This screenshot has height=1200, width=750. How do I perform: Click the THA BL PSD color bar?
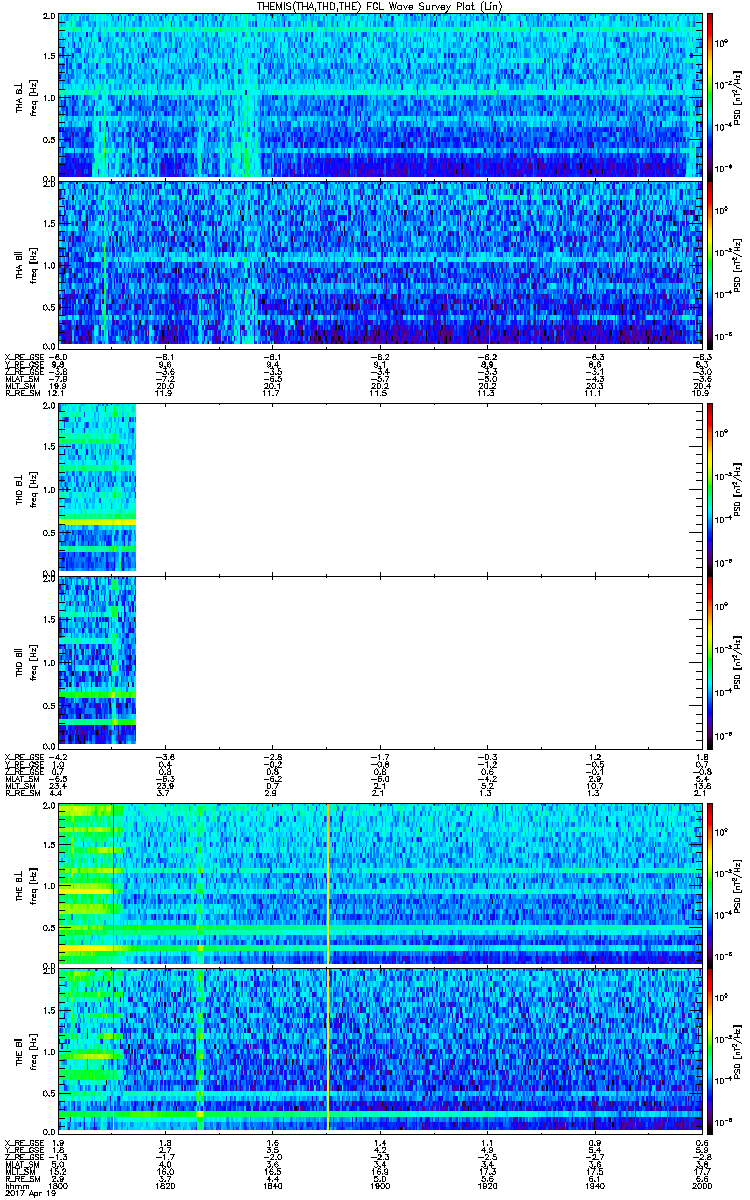[x=710, y=96]
